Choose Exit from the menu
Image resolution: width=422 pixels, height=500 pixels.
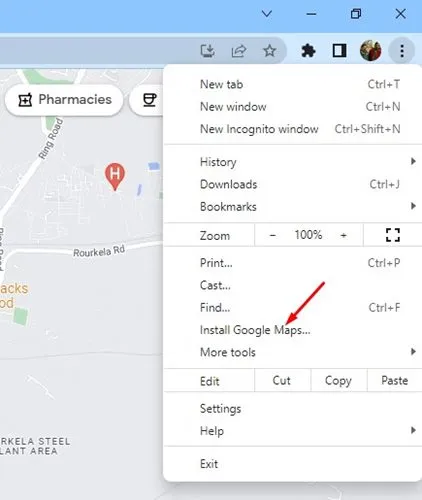(x=293, y=464)
